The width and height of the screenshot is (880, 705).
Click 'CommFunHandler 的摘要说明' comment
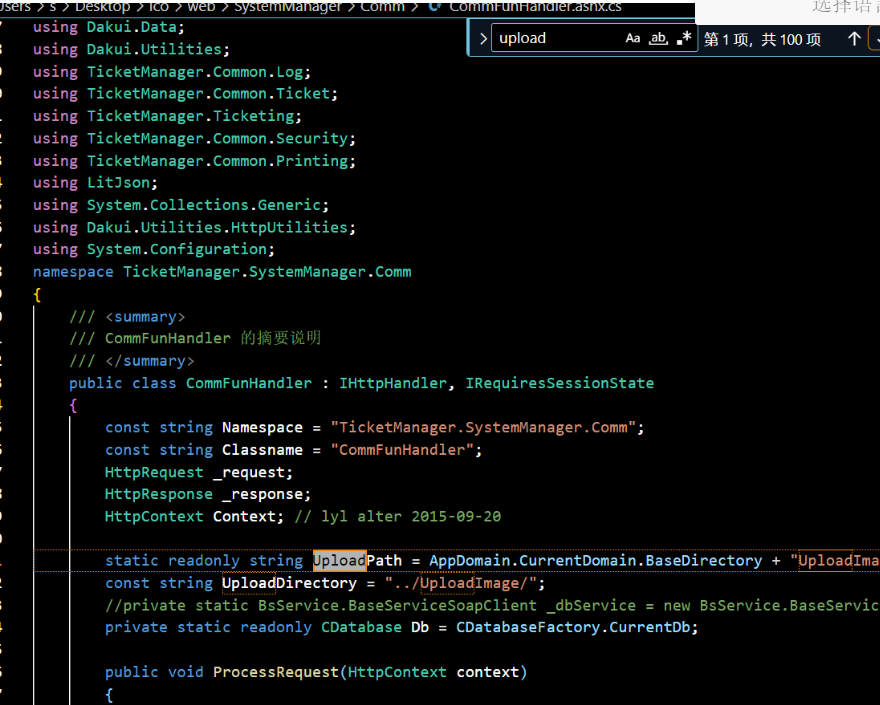tap(213, 338)
